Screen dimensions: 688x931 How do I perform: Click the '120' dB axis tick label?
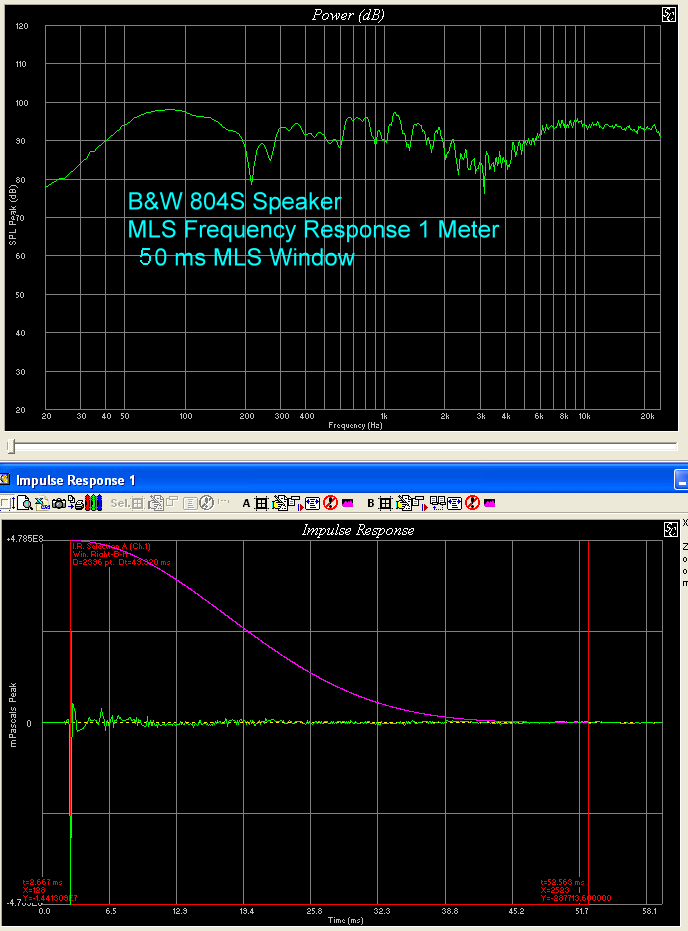21,26
